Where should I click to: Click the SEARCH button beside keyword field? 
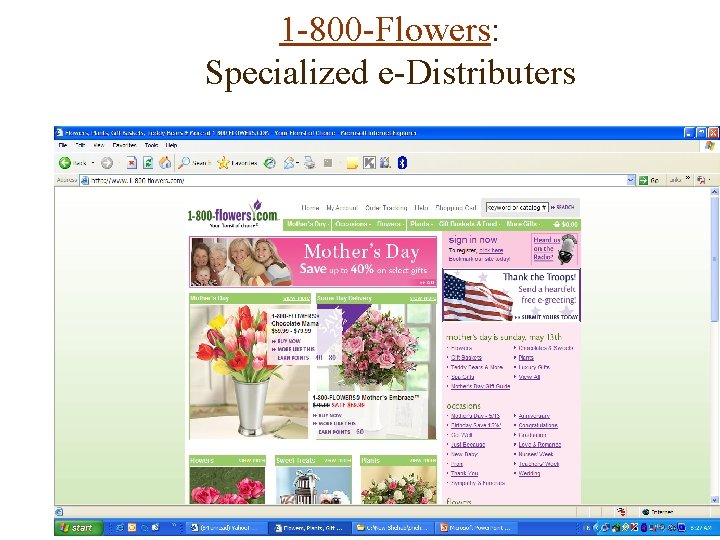point(562,208)
